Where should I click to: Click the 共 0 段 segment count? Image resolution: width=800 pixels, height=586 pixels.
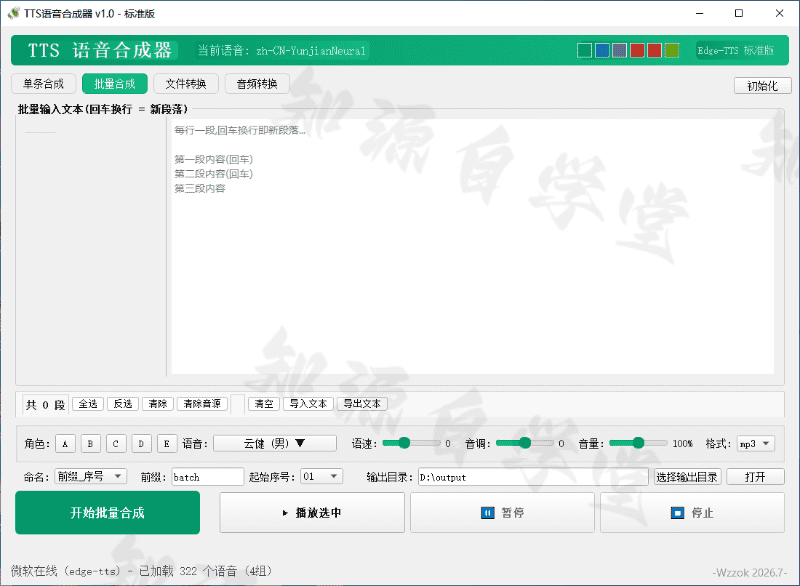[45, 405]
